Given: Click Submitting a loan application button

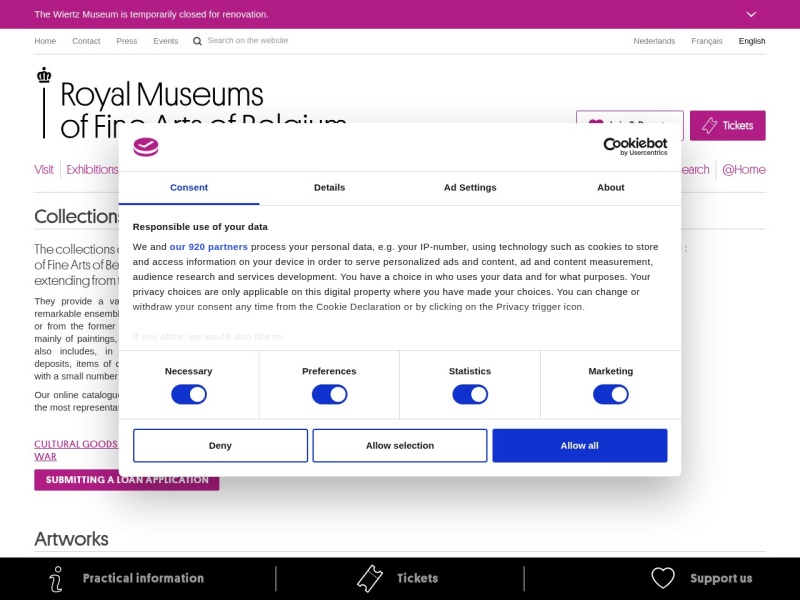Looking at the screenshot, I should [127, 480].
